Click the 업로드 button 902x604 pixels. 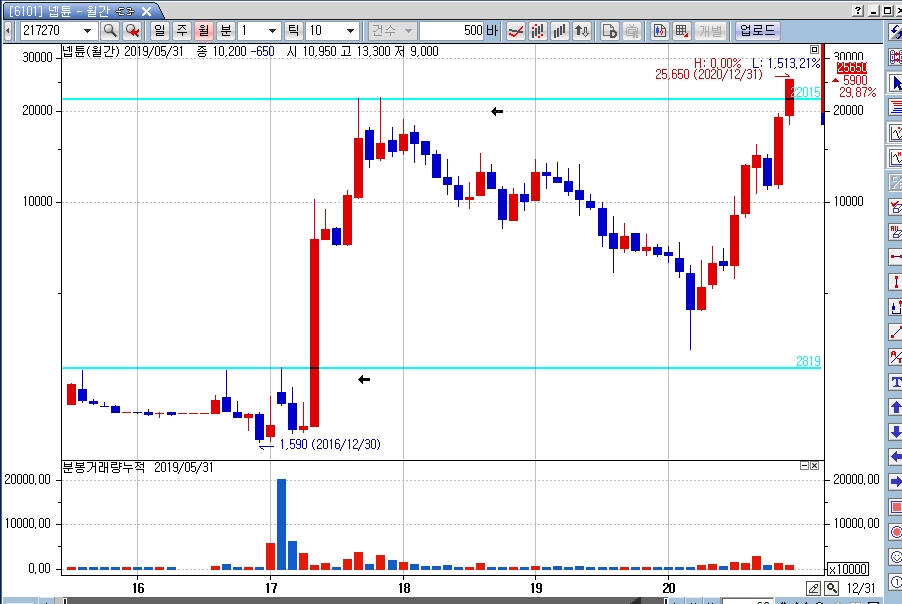pyautogui.click(x=757, y=31)
